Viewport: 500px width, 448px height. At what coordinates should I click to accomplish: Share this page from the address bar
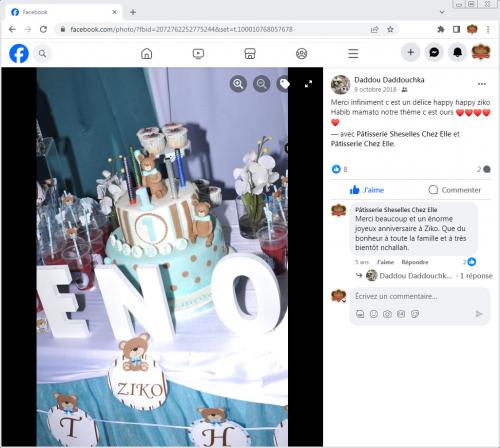[x=374, y=29]
